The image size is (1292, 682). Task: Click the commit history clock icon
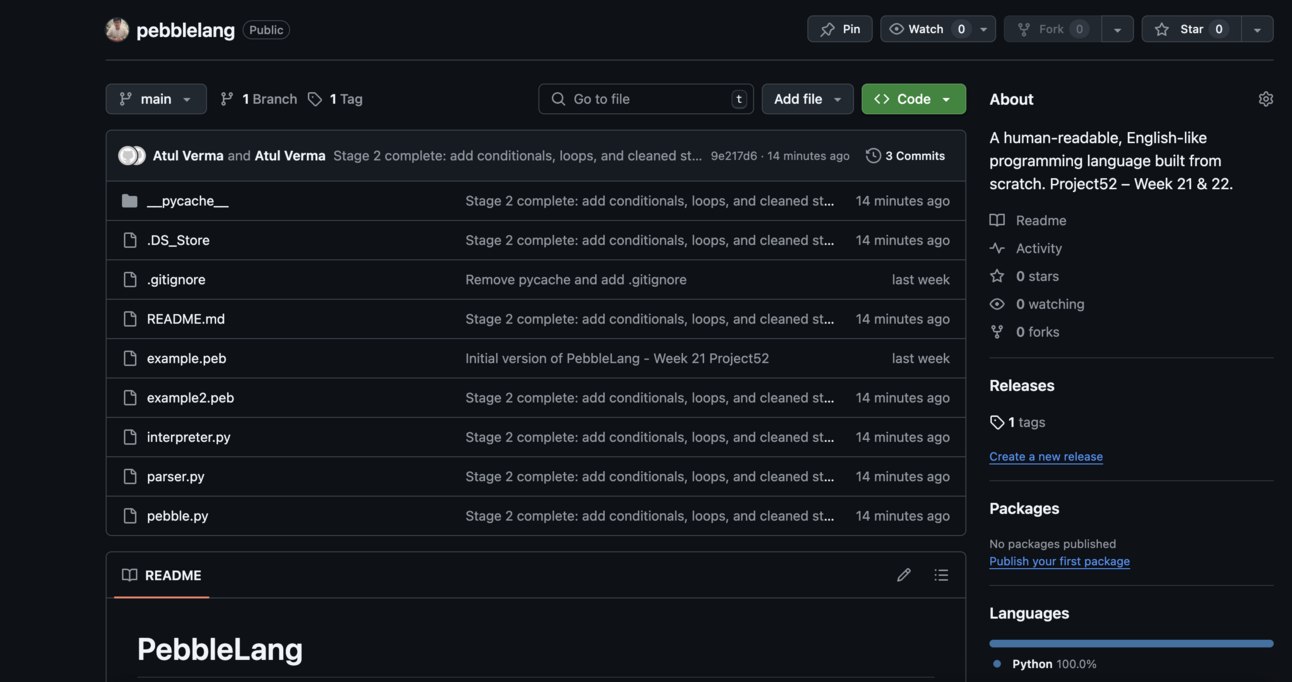(873, 156)
